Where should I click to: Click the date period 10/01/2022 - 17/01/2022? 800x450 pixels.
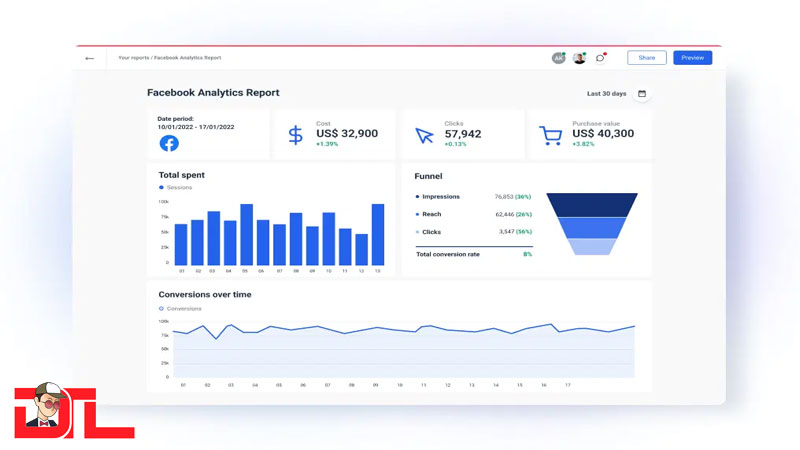[196, 127]
